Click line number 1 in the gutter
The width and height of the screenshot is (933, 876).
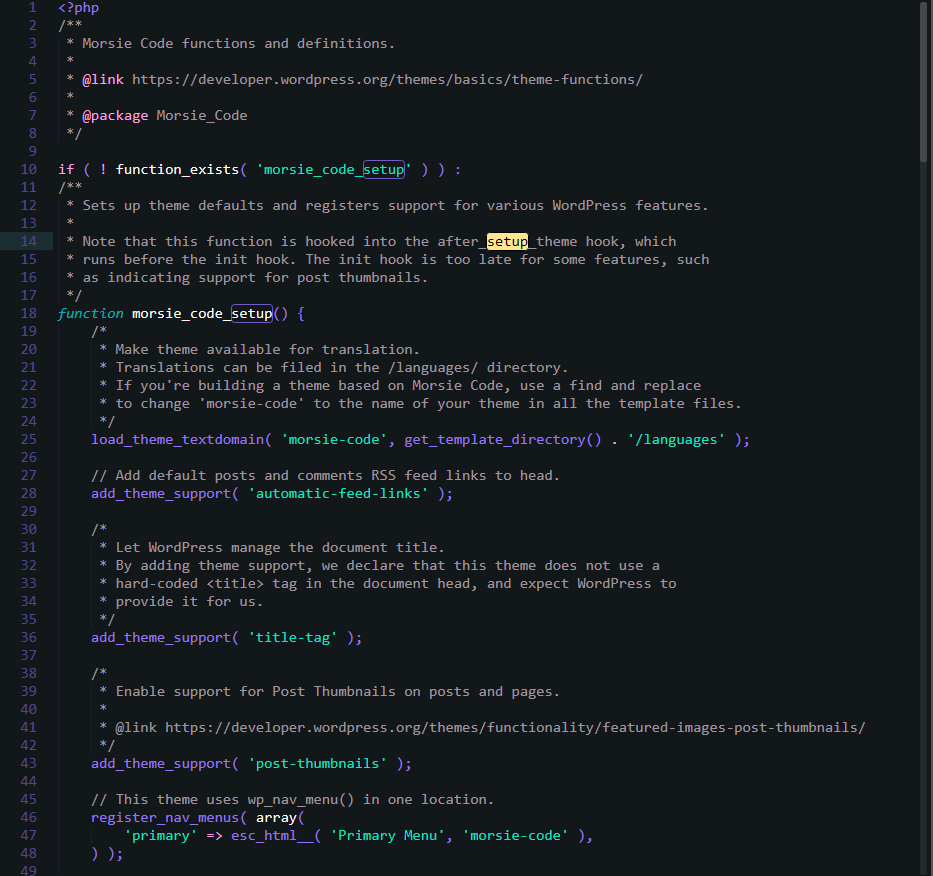click(x=32, y=8)
